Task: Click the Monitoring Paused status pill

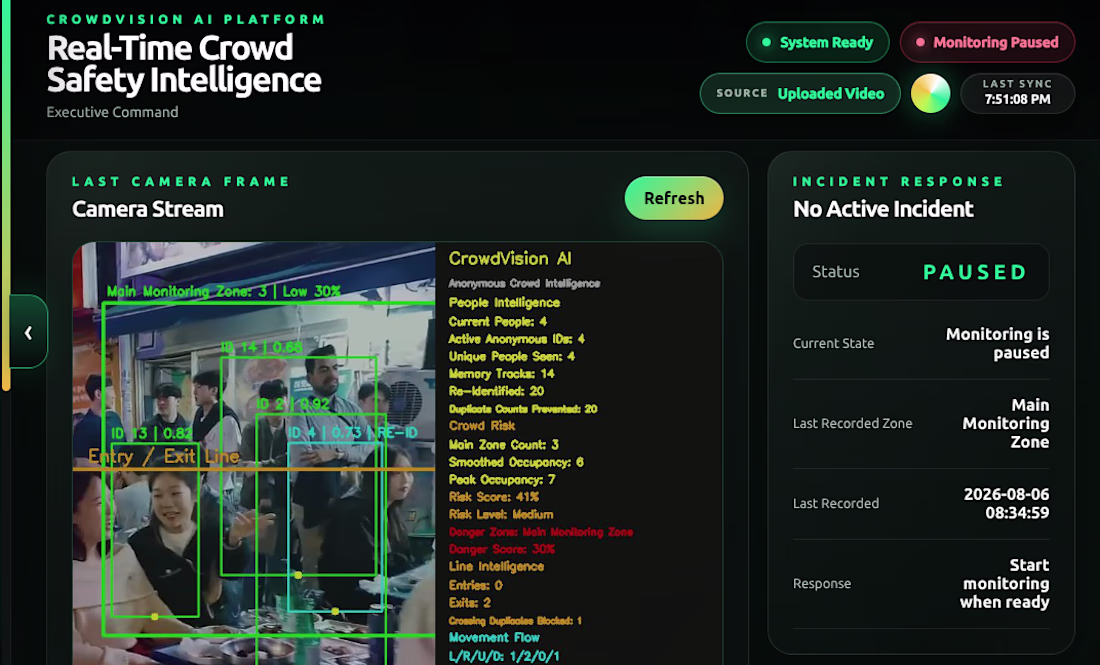Action: point(987,42)
